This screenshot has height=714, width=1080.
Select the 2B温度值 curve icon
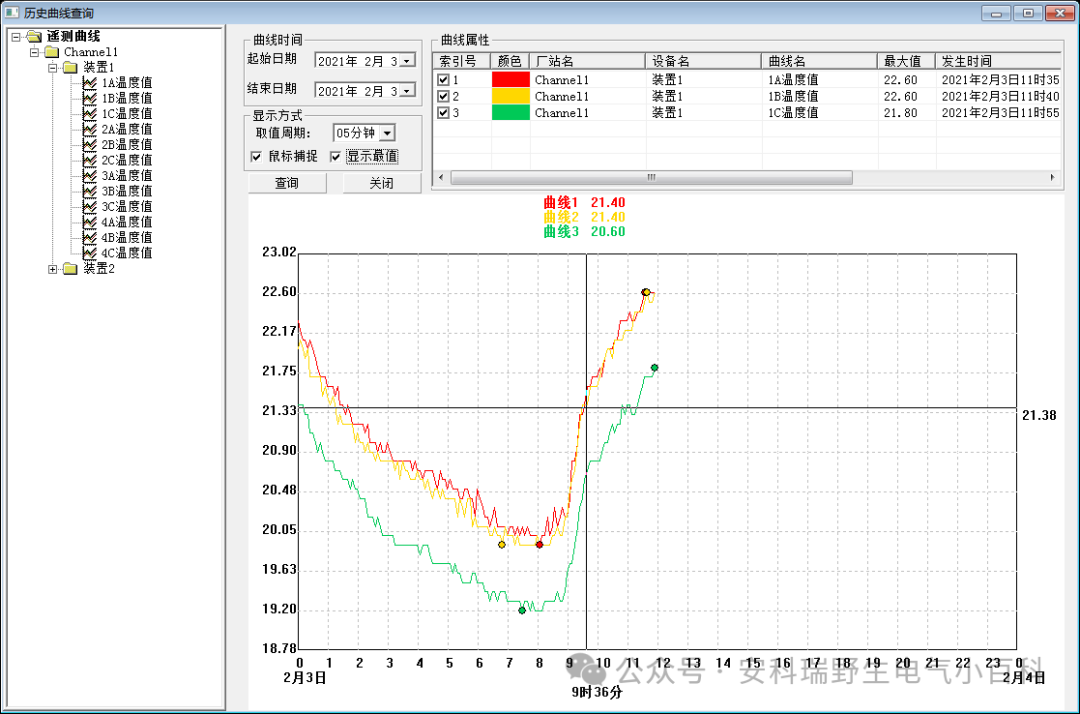click(x=90, y=145)
